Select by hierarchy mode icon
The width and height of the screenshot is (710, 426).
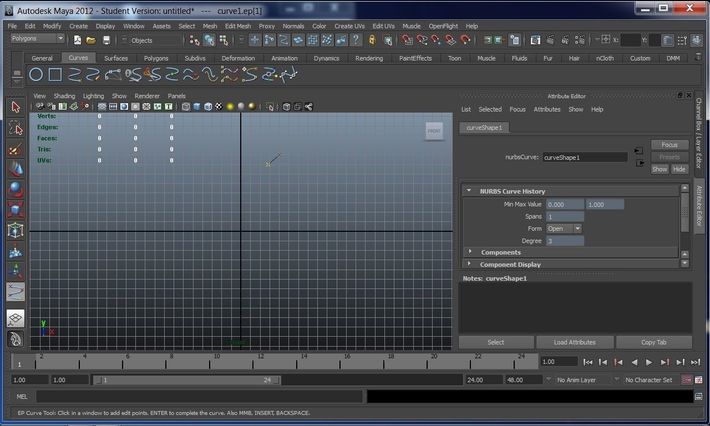pos(195,40)
